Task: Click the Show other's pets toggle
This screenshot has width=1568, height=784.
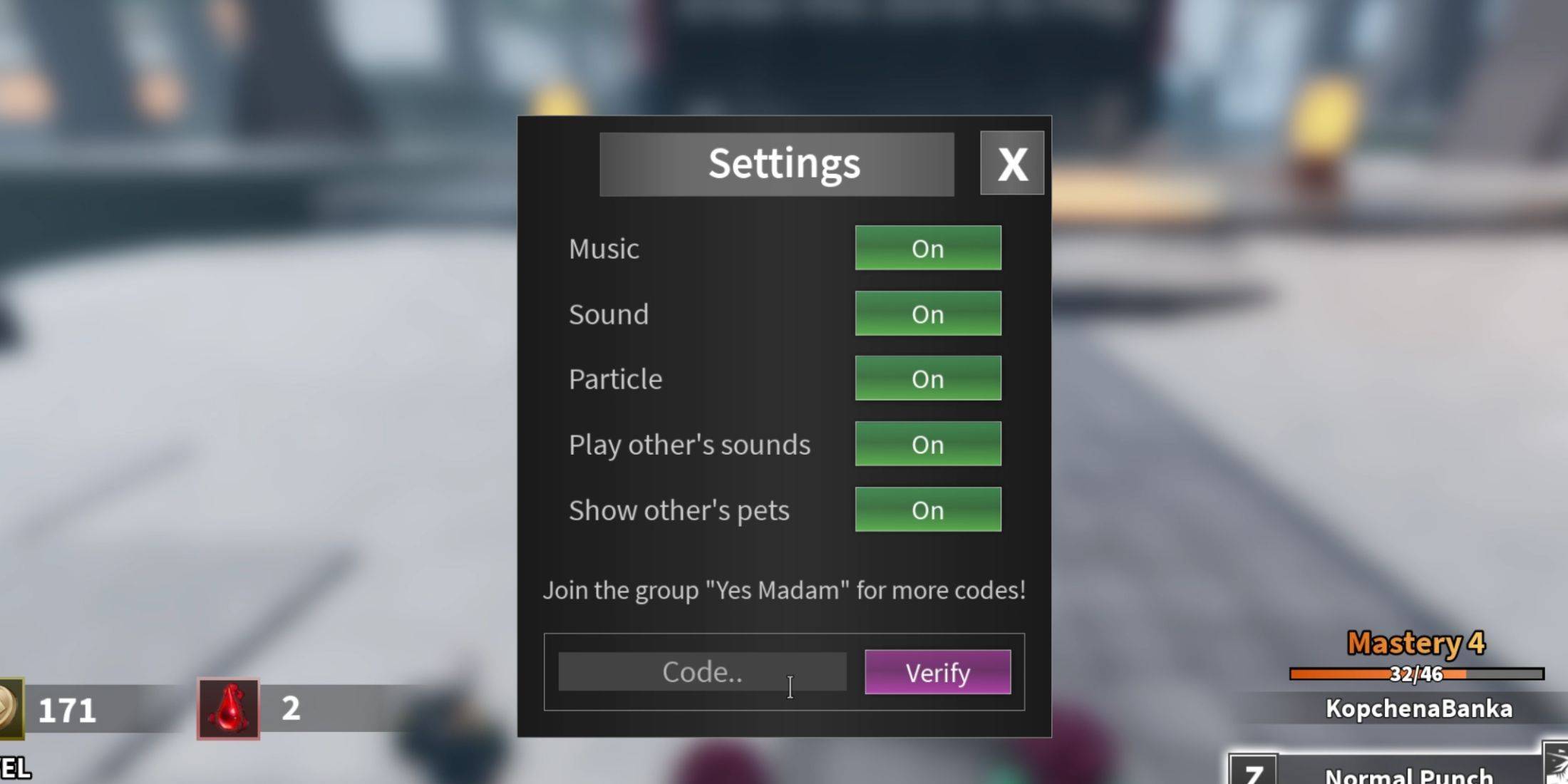Action: pos(927,510)
